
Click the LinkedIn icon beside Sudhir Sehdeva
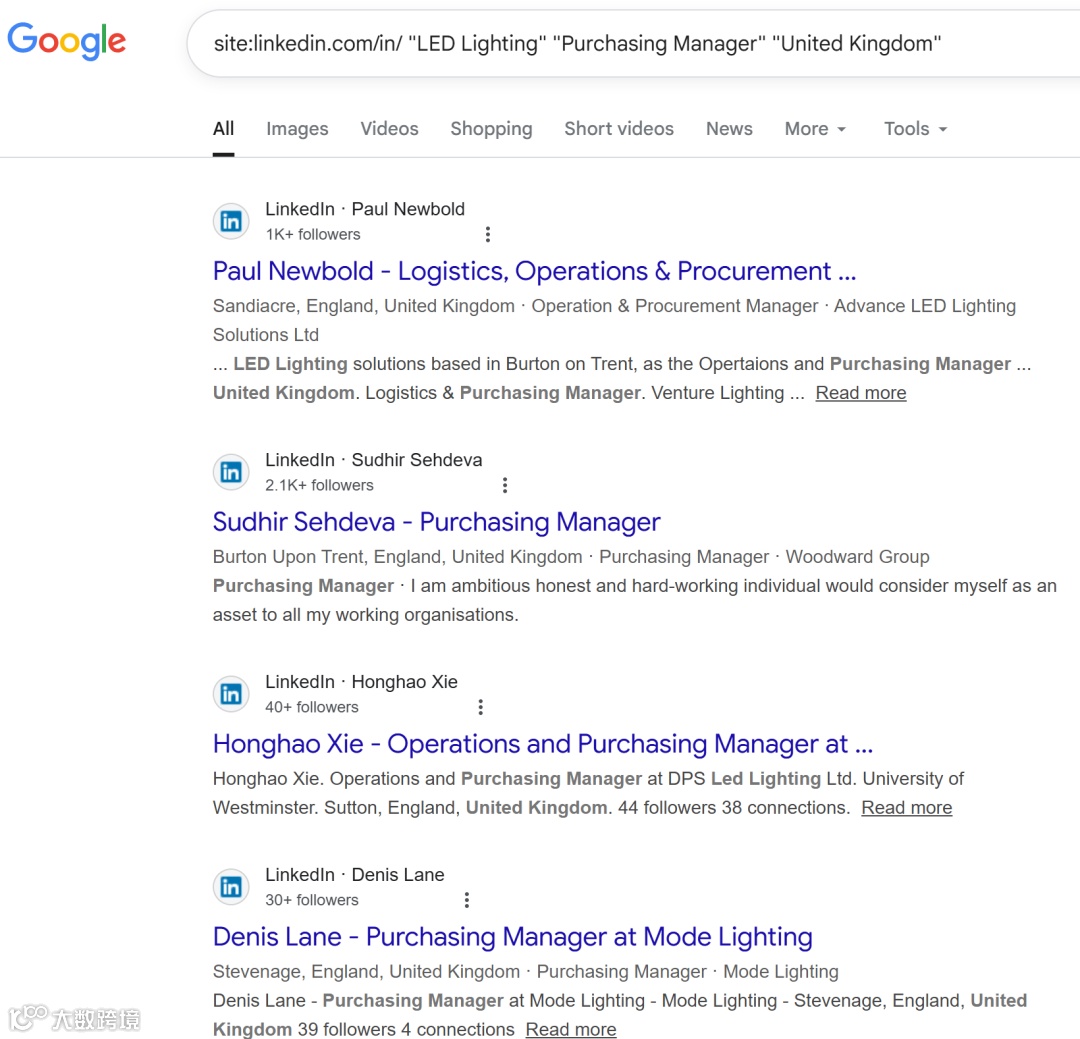coord(231,472)
